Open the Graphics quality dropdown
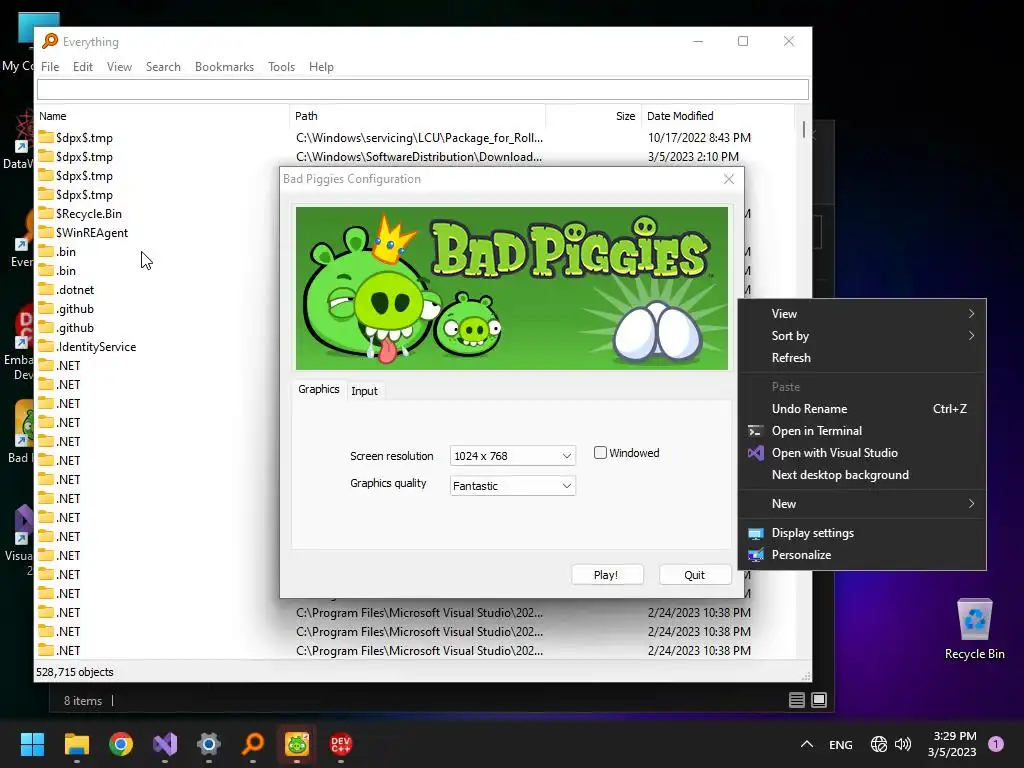The width and height of the screenshot is (1024, 768). [x=513, y=486]
